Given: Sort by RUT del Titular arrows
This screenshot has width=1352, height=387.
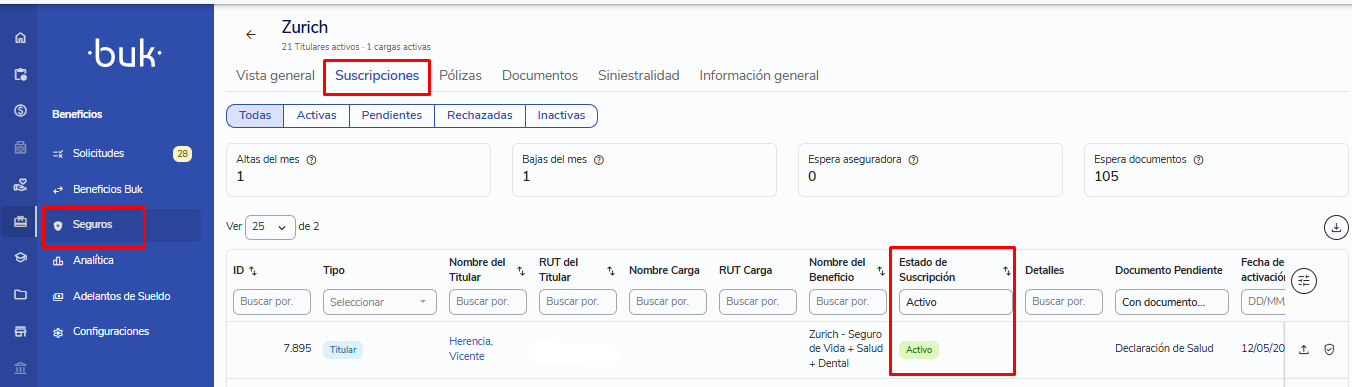Looking at the screenshot, I should [611, 271].
